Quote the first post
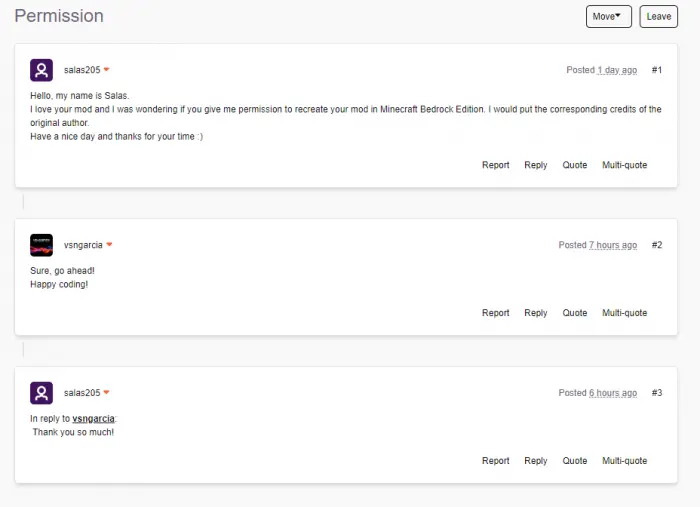 pos(575,165)
